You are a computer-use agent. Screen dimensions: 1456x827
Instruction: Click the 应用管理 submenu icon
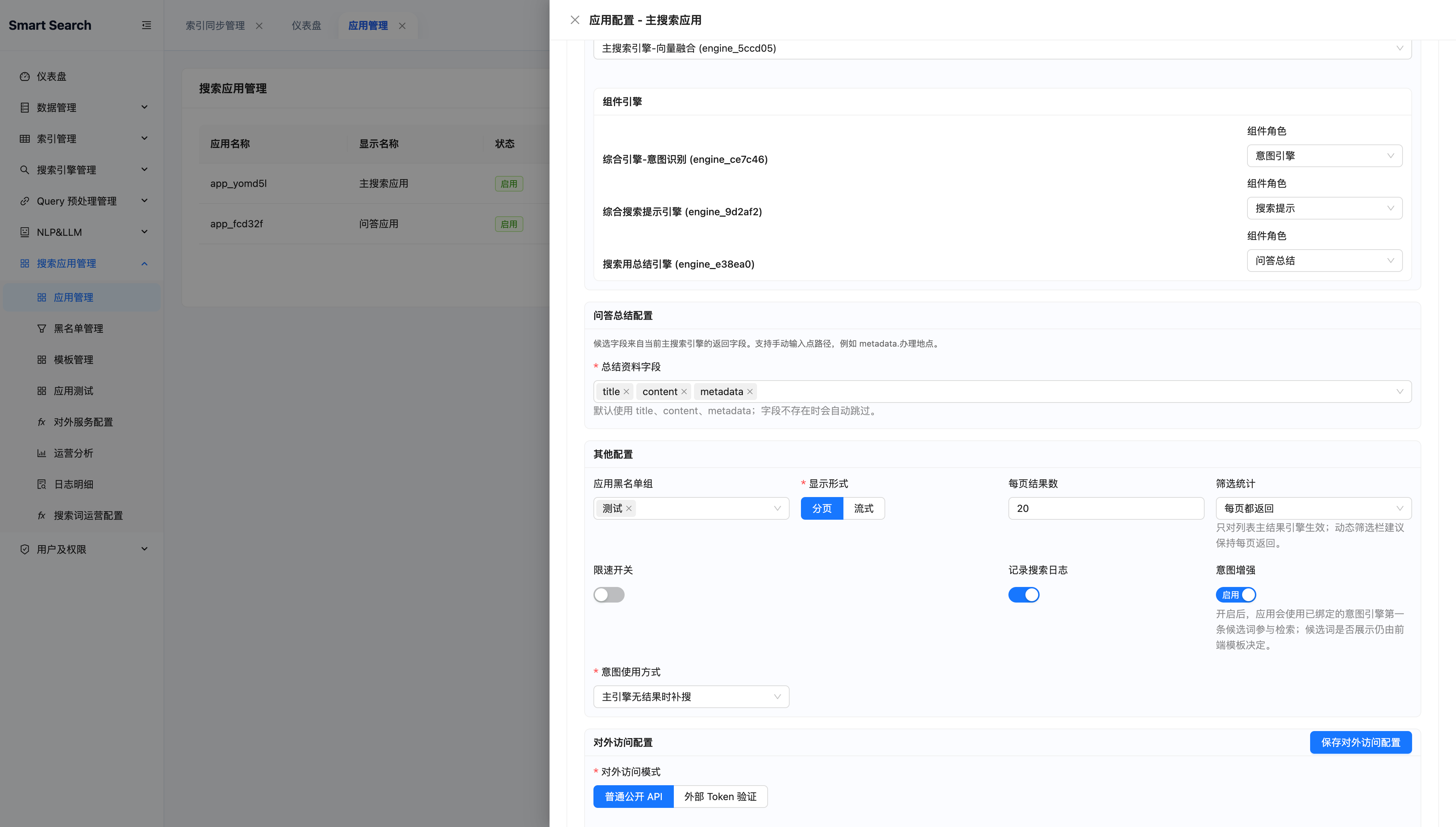click(41, 298)
